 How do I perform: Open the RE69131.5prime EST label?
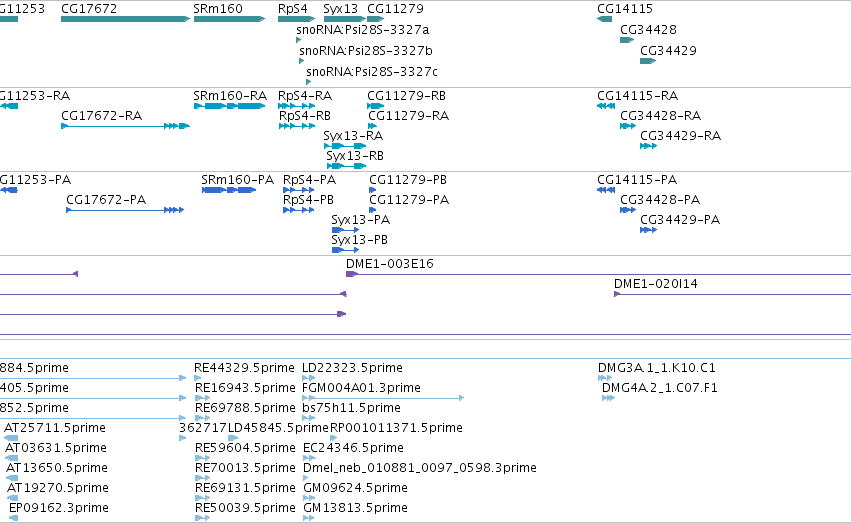(x=245, y=488)
